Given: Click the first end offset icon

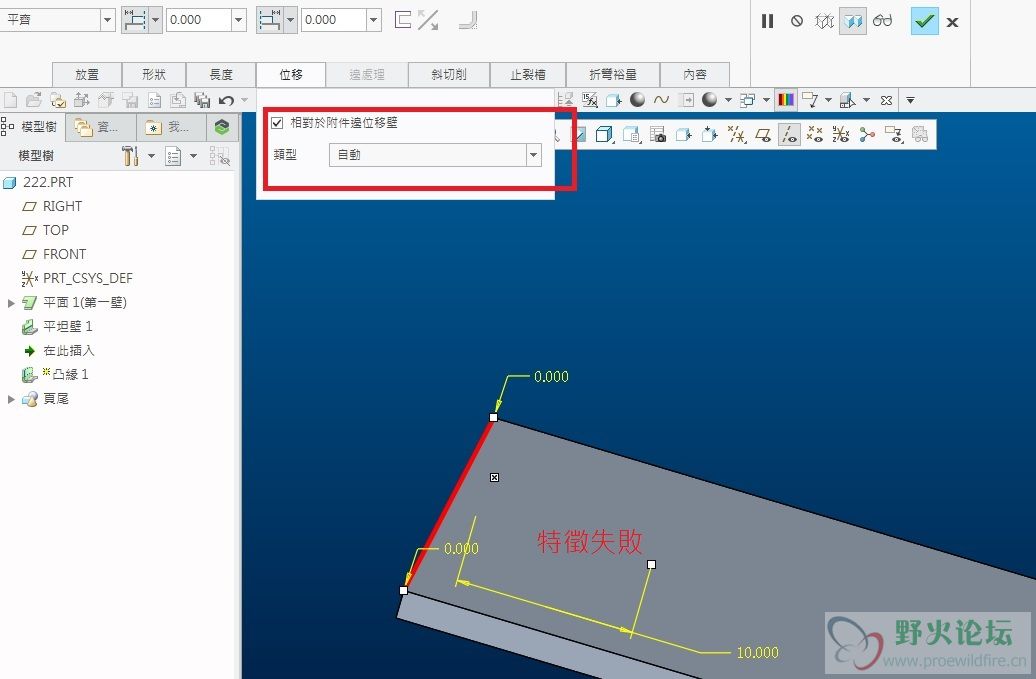Looking at the screenshot, I should (135, 20).
